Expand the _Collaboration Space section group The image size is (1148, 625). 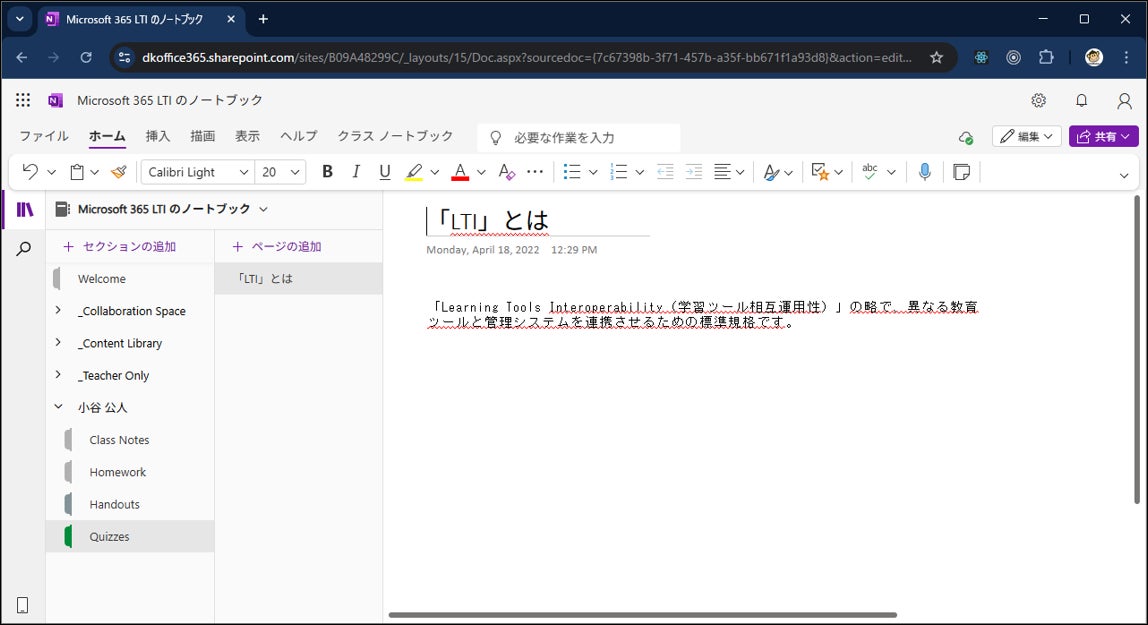tap(58, 310)
